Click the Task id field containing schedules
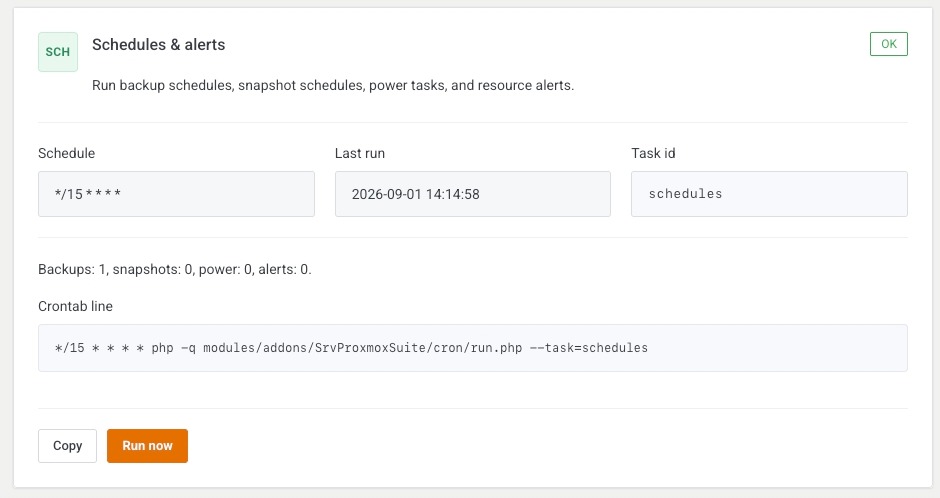The height and width of the screenshot is (498, 940). point(769,194)
